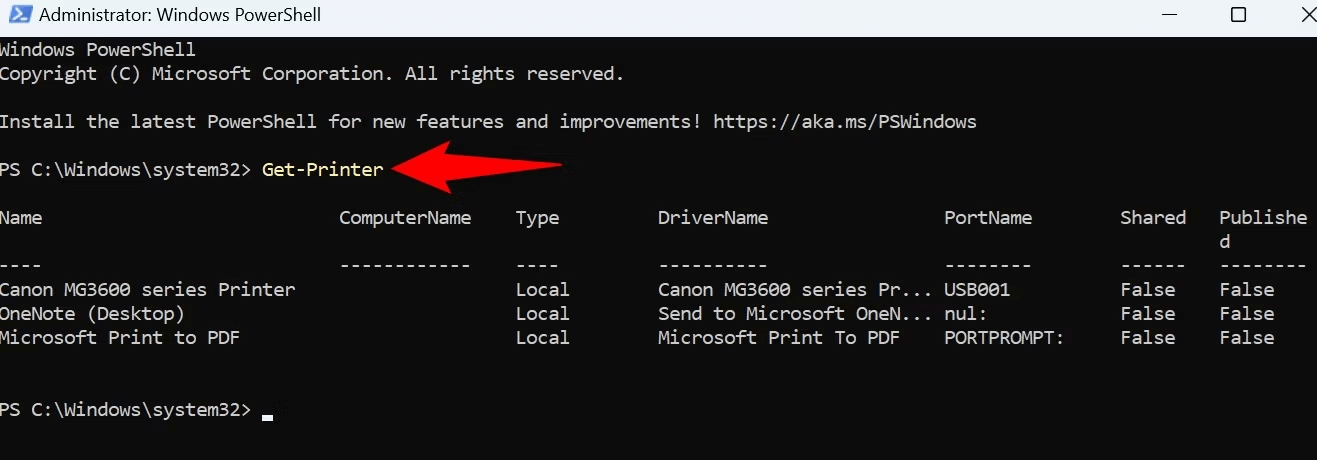Click the DriverName column header
Screen dimensions: 1317x460
click(713, 218)
